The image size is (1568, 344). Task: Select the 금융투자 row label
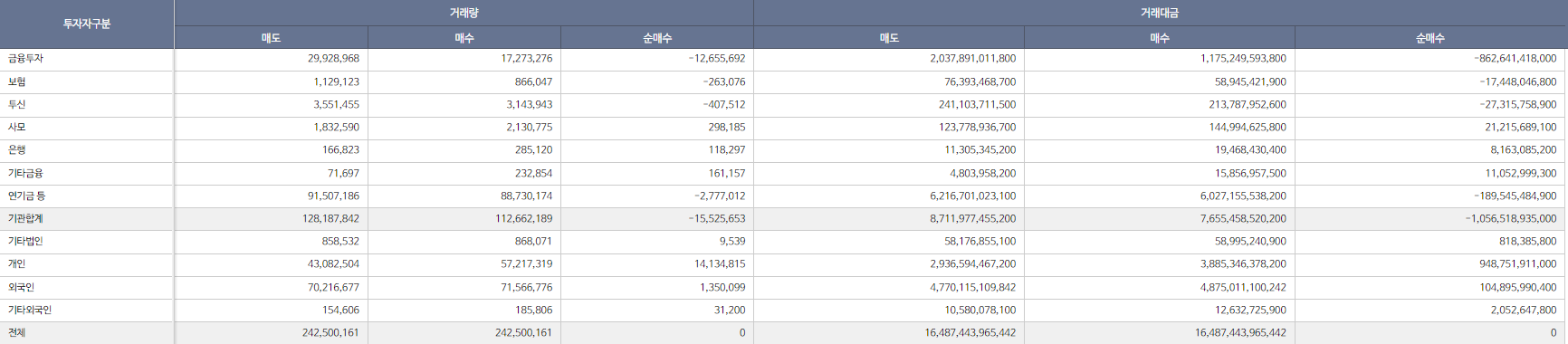25,59
